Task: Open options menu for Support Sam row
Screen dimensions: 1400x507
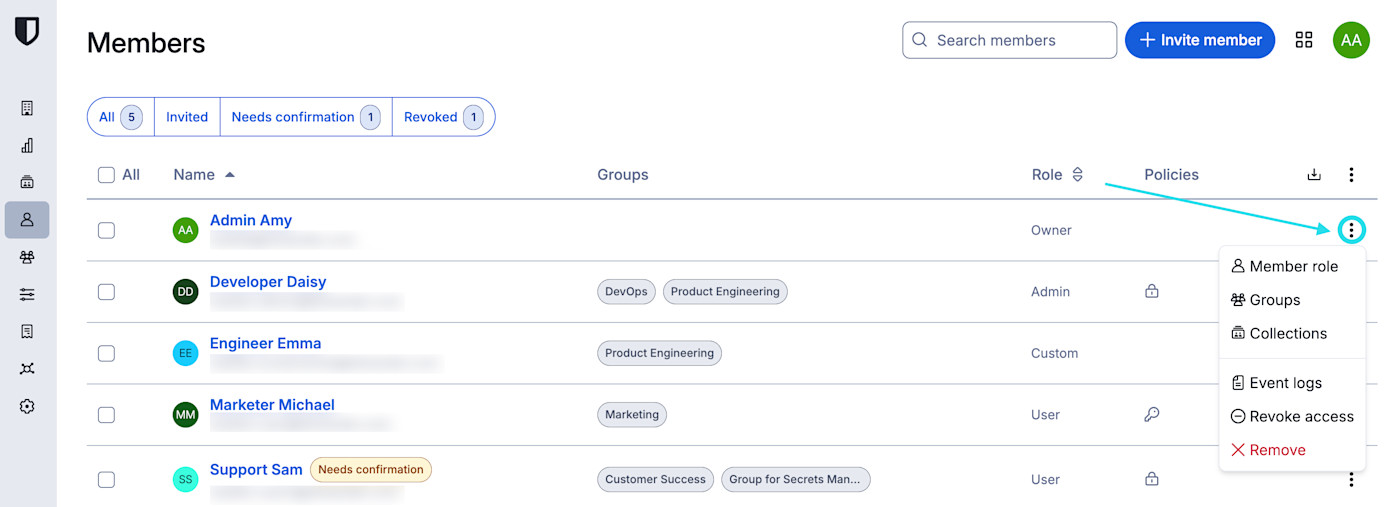Action: (1351, 480)
